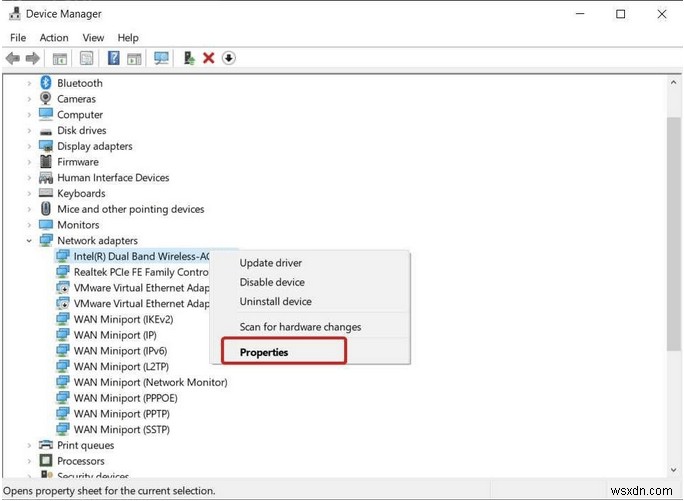This screenshot has width=684, height=501.
Task: Select WAN Miniport (Network Monitor)
Action: (x=150, y=382)
